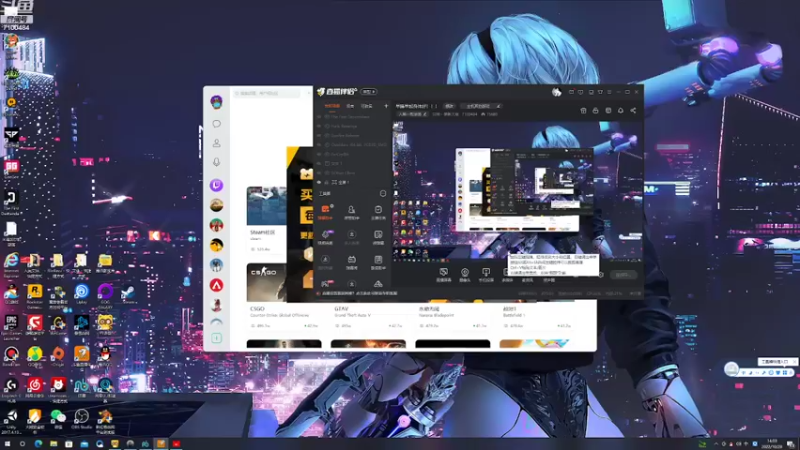The height and width of the screenshot is (450, 800).
Task: Open Logitech G HUB desktop shortcut
Action: [11, 389]
